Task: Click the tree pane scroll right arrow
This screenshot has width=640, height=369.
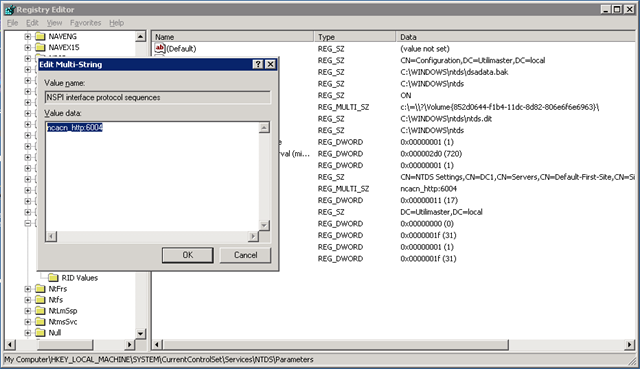Action: [x=129, y=345]
